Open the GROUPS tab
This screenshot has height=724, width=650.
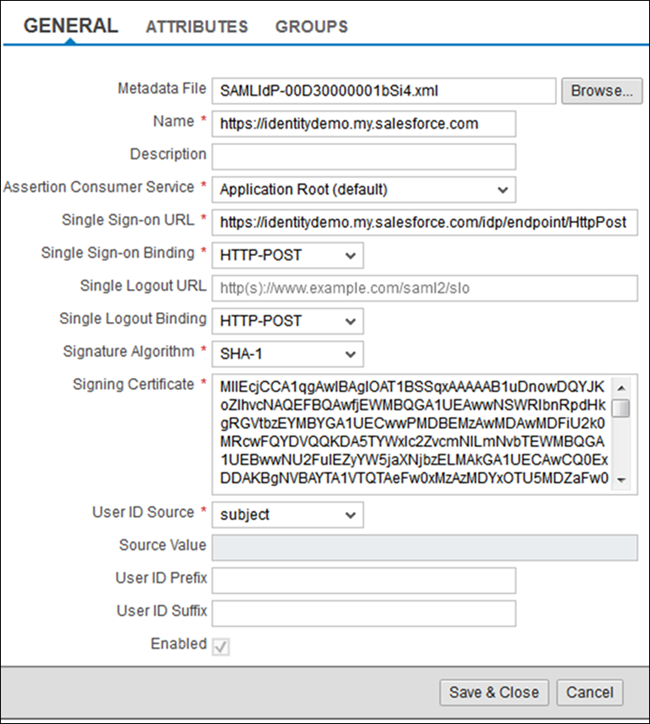point(312,27)
